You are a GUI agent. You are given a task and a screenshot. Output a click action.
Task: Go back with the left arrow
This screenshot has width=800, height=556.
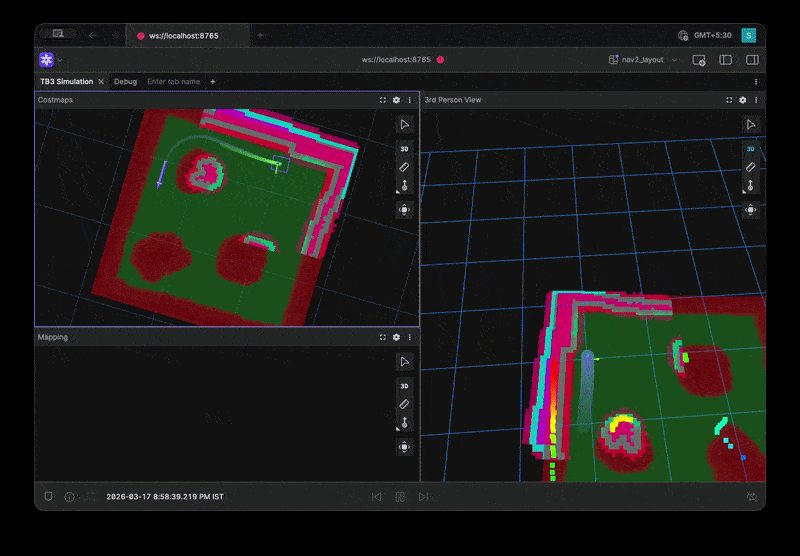[x=92, y=35]
